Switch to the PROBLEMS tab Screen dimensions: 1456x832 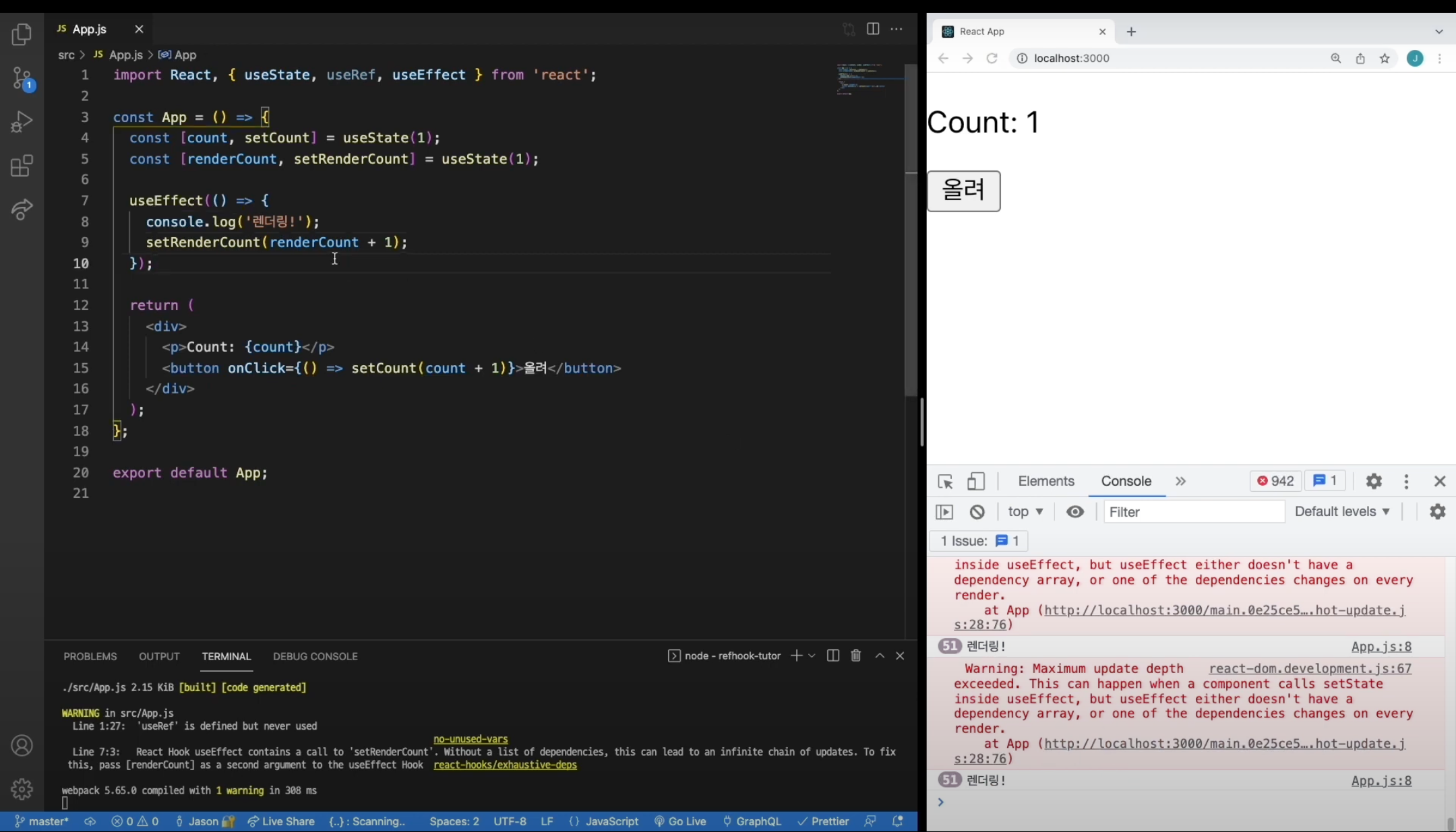(90, 655)
